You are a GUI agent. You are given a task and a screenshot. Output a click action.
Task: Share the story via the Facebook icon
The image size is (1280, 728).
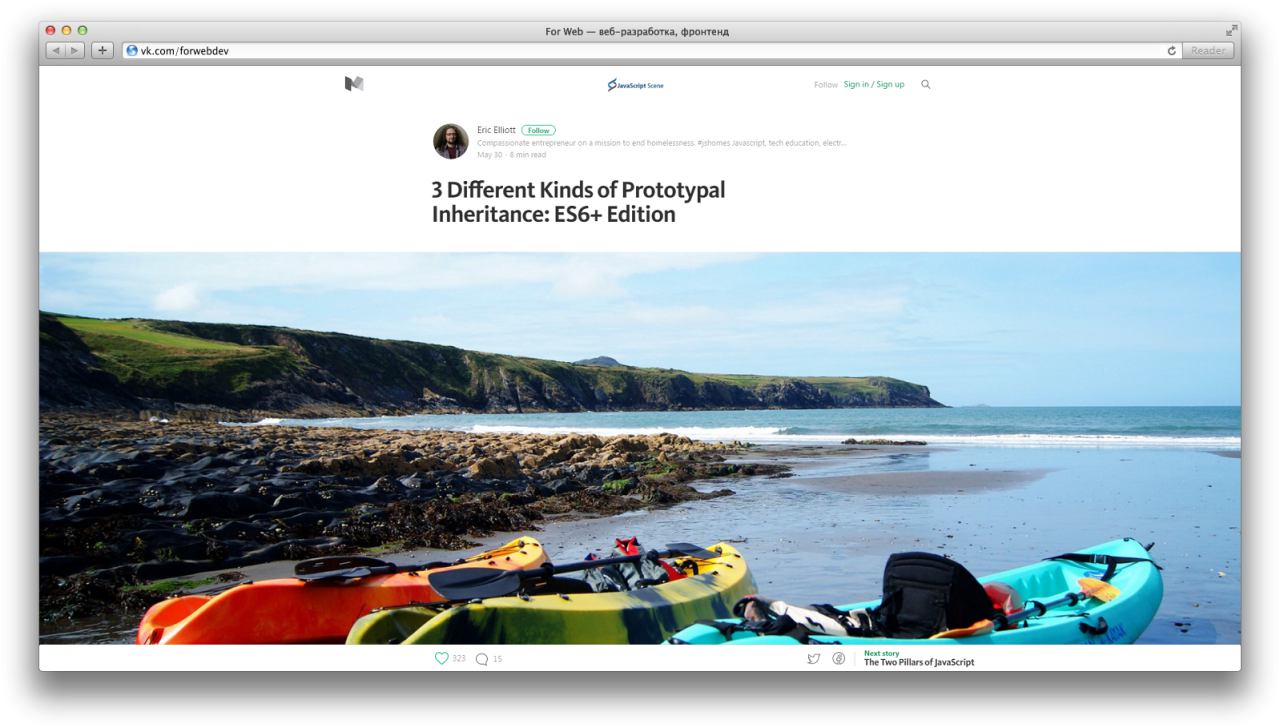(x=839, y=659)
